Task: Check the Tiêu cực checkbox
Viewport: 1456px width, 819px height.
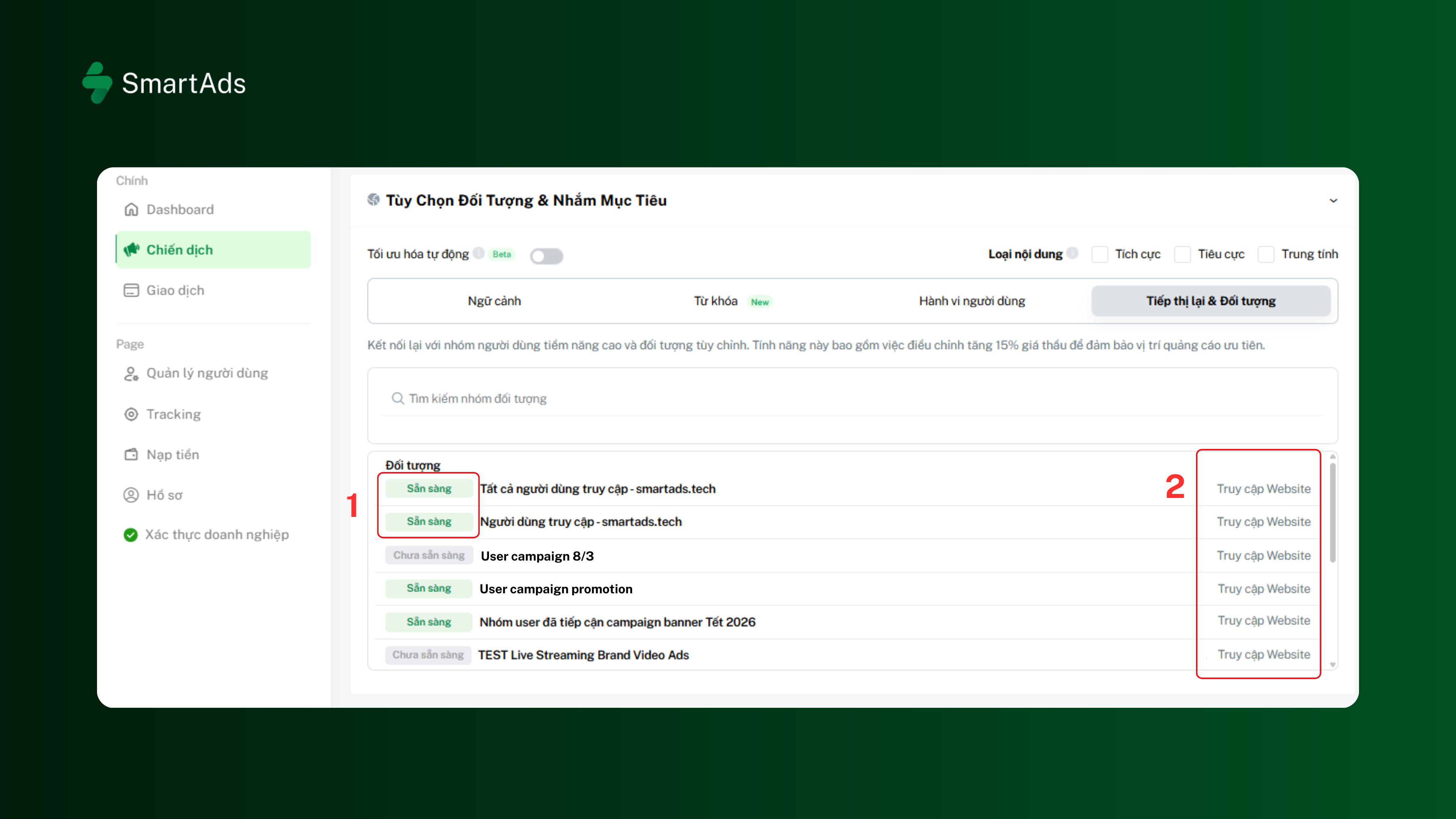Action: 1183,254
